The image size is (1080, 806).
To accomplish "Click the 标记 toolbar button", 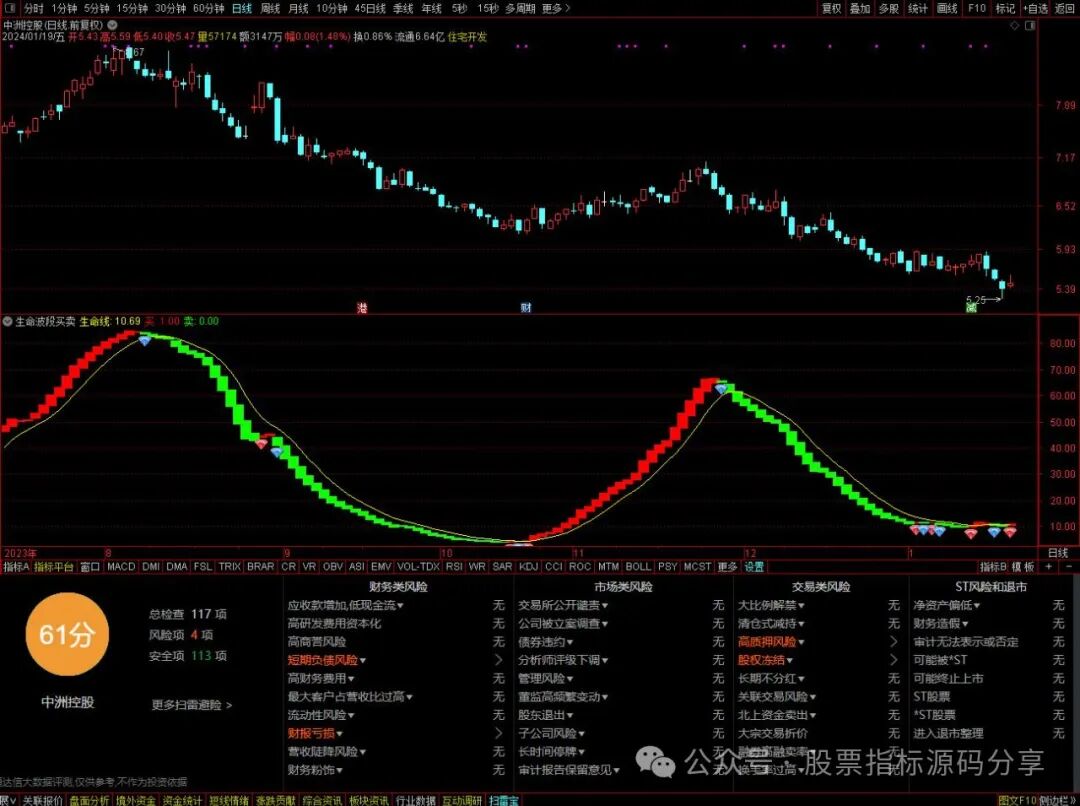I will (1006, 8).
